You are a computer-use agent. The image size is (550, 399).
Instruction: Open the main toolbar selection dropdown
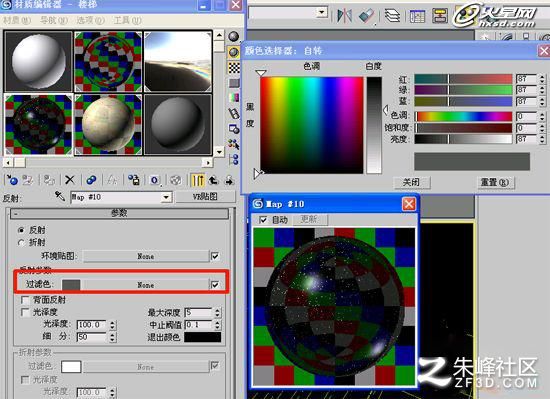(x=321, y=13)
